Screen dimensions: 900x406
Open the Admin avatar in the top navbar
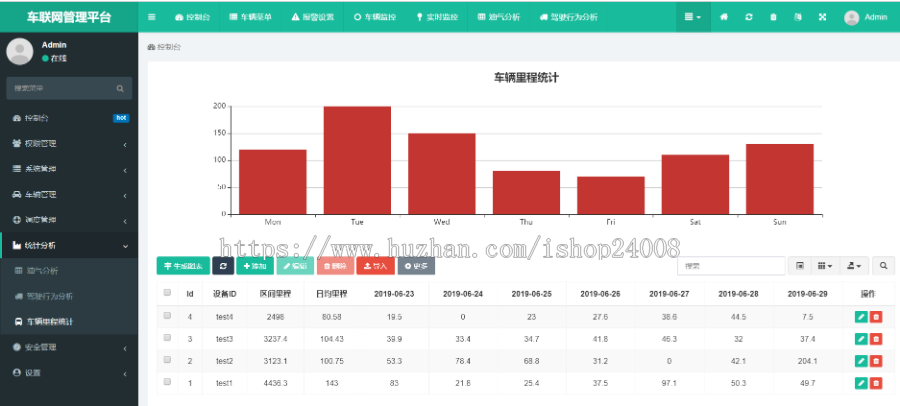coord(851,17)
